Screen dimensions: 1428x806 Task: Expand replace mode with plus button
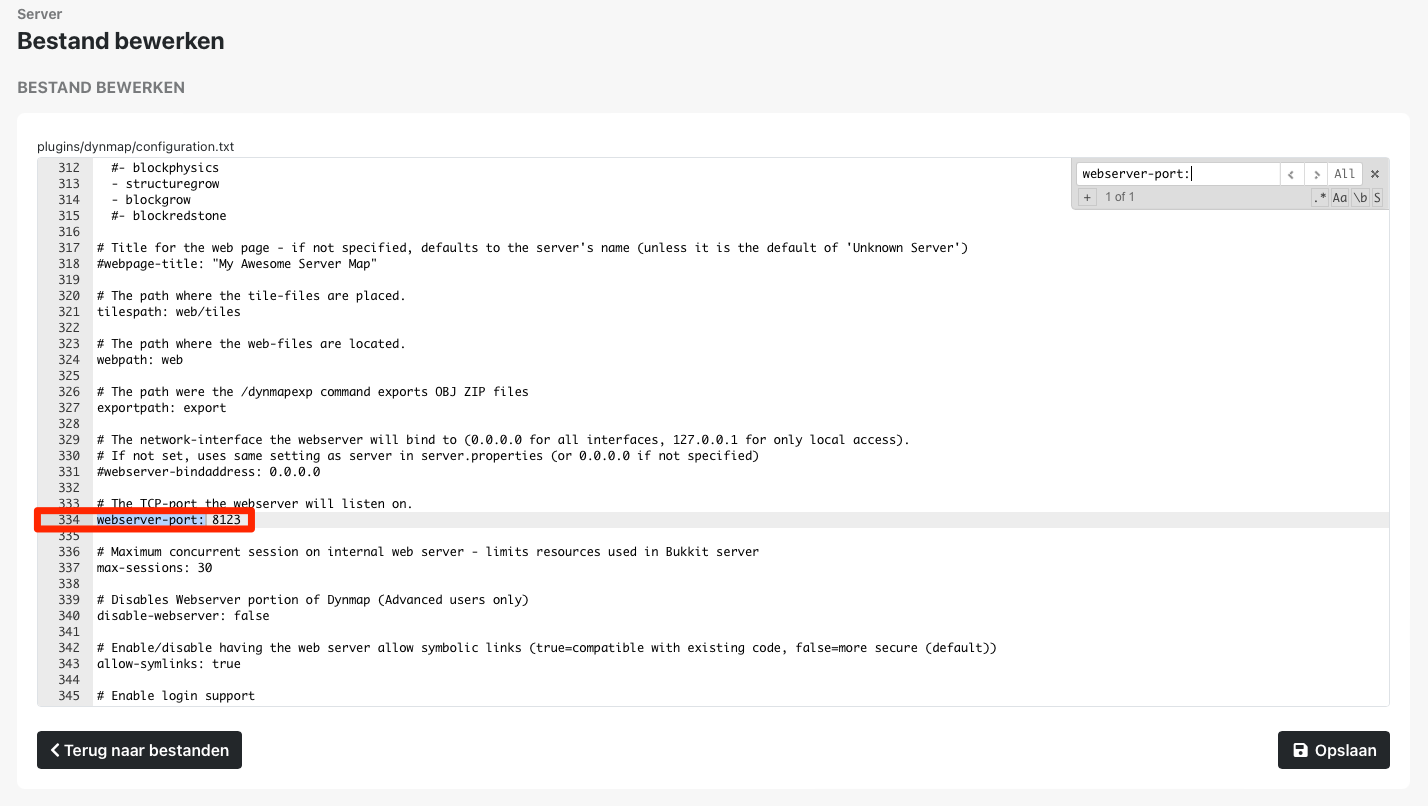tap(1087, 197)
